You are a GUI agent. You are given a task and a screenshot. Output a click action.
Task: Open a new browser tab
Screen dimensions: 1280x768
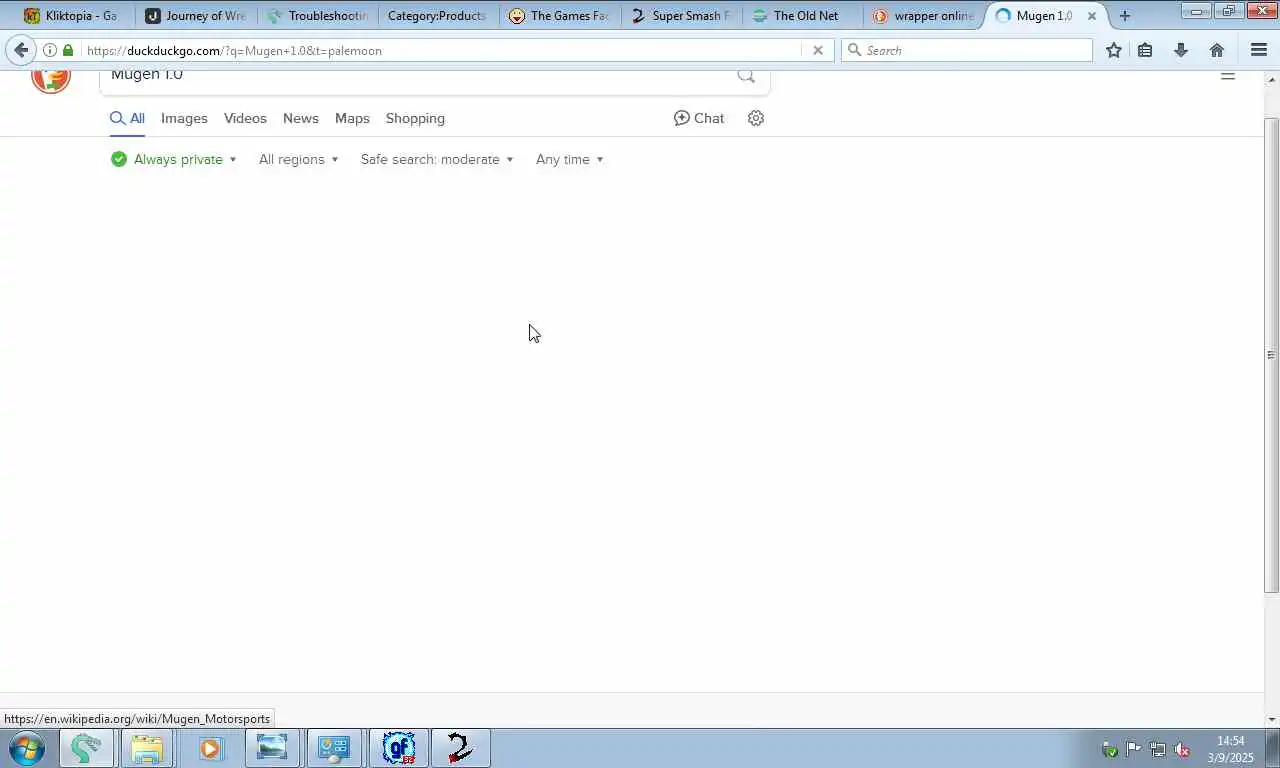[x=1125, y=16]
